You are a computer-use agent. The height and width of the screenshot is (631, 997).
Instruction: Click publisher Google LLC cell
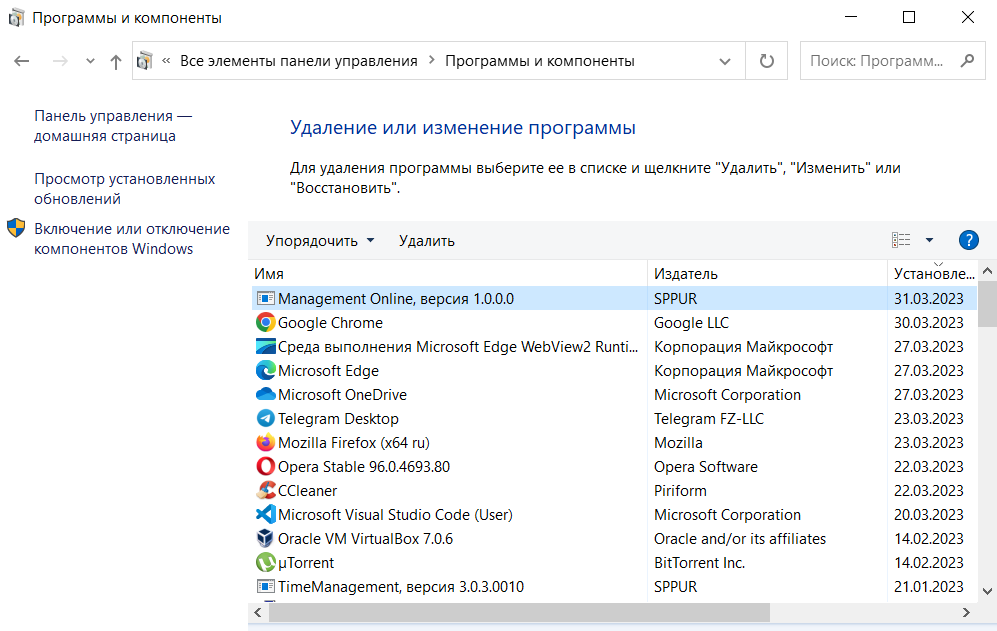[x=691, y=322]
